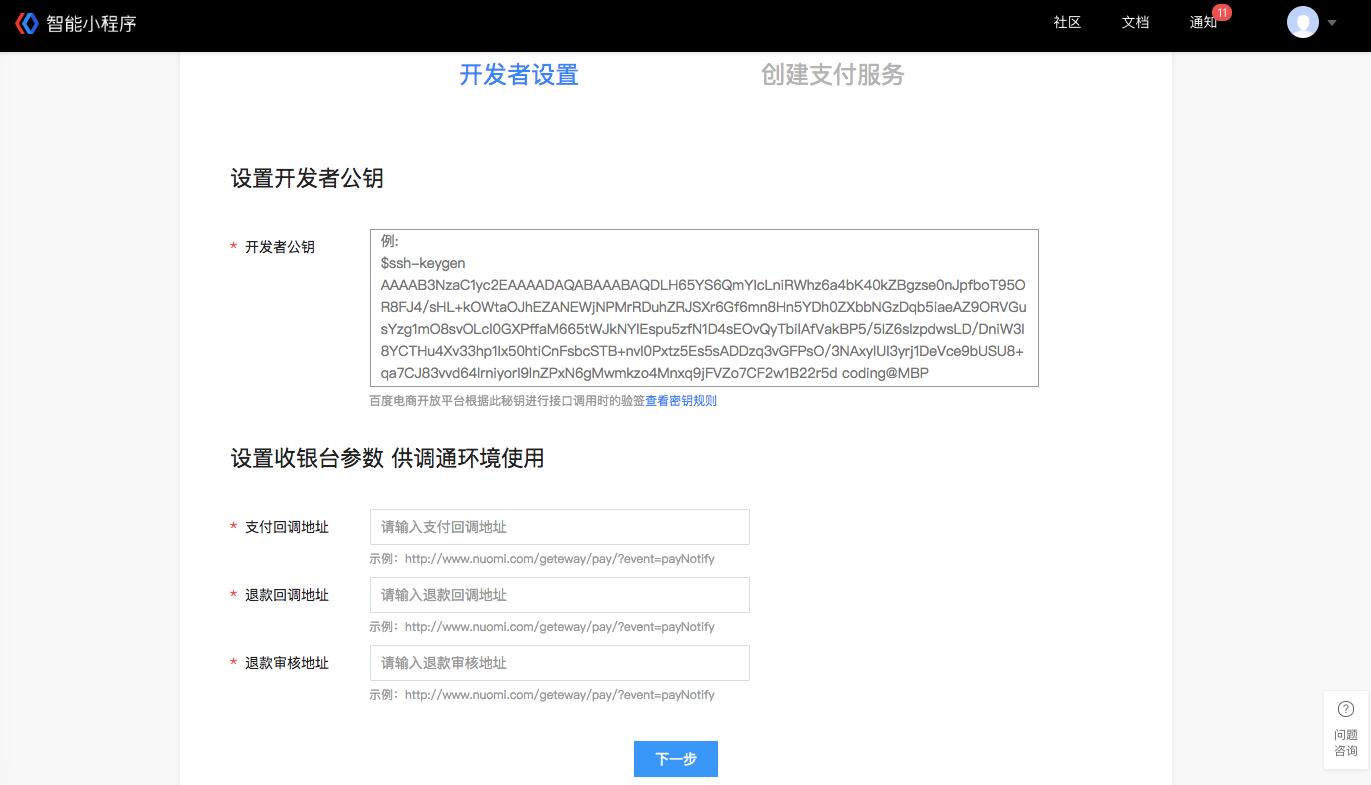This screenshot has height=785, width=1371.
Task: Open the 问题咨询 help widget
Action: 1345,730
